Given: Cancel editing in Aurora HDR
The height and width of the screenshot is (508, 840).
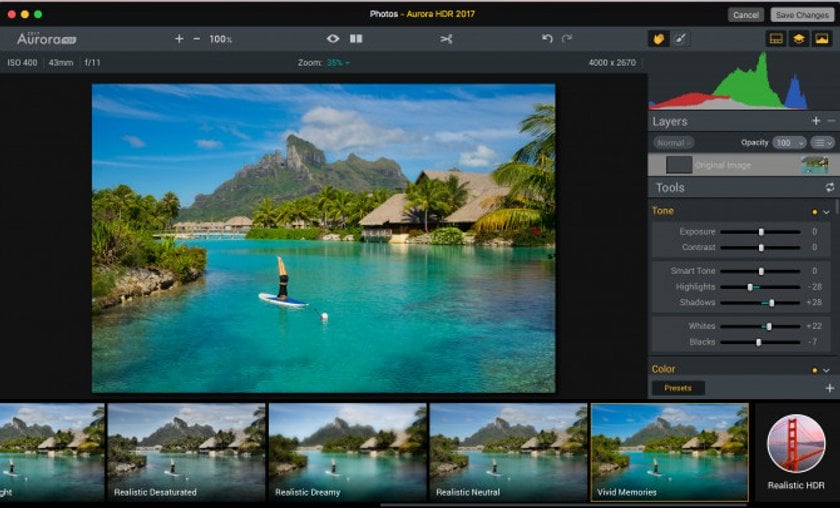Looking at the screenshot, I should pos(746,15).
